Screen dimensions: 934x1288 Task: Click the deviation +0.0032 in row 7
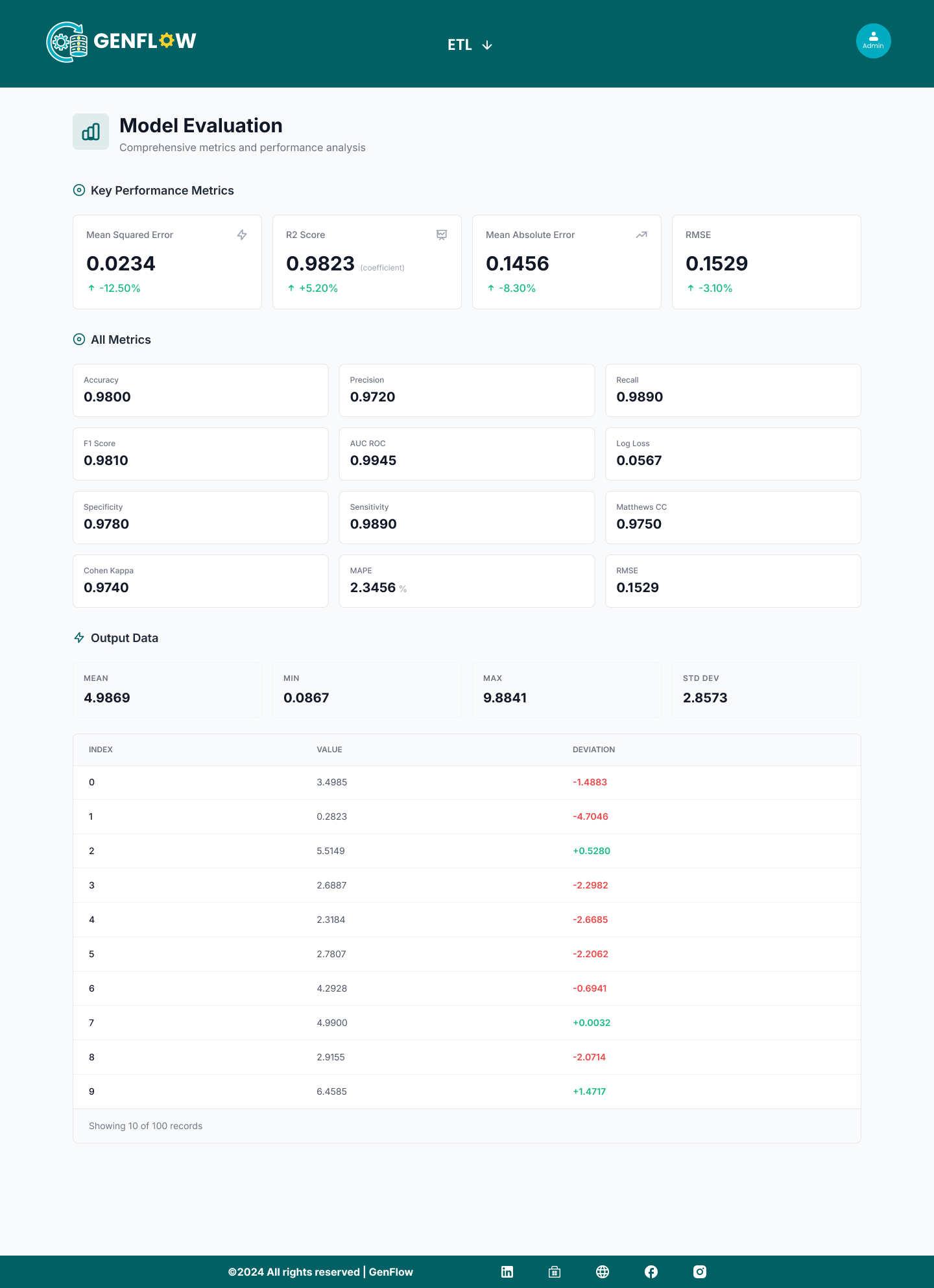(592, 1023)
